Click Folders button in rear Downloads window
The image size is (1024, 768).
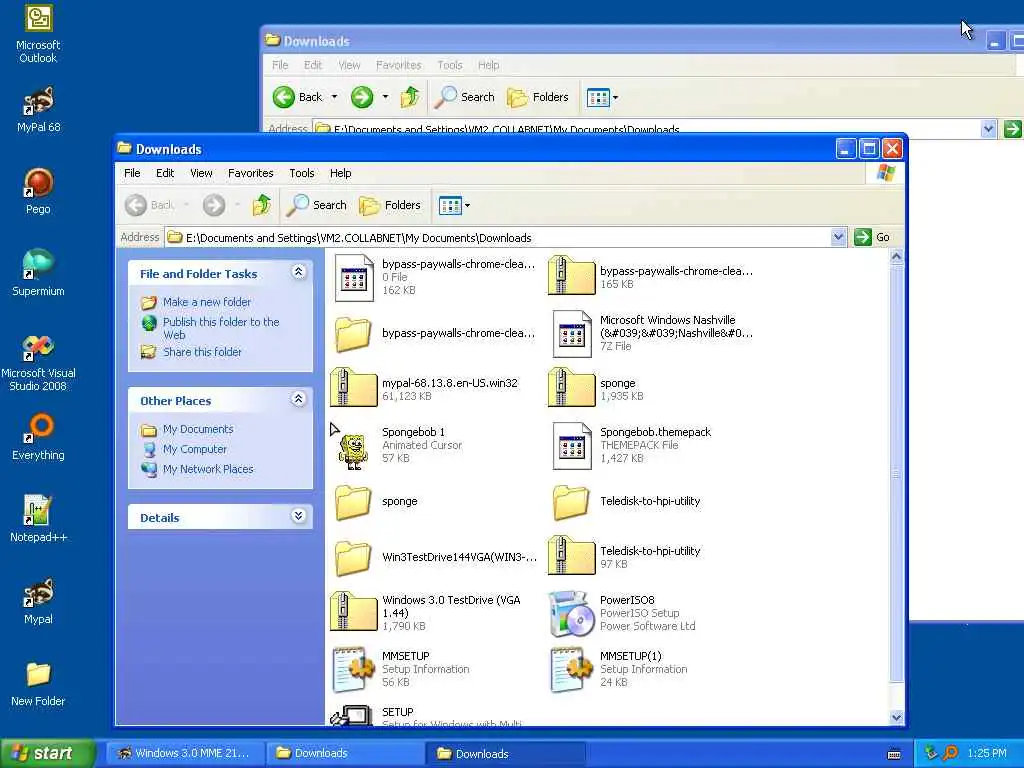point(538,97)
